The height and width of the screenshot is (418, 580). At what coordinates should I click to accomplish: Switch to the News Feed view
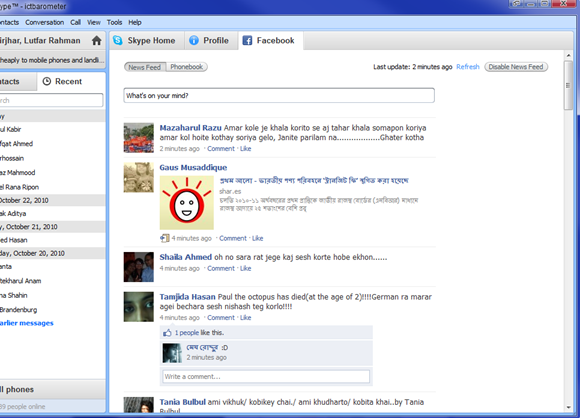(145, 67)
